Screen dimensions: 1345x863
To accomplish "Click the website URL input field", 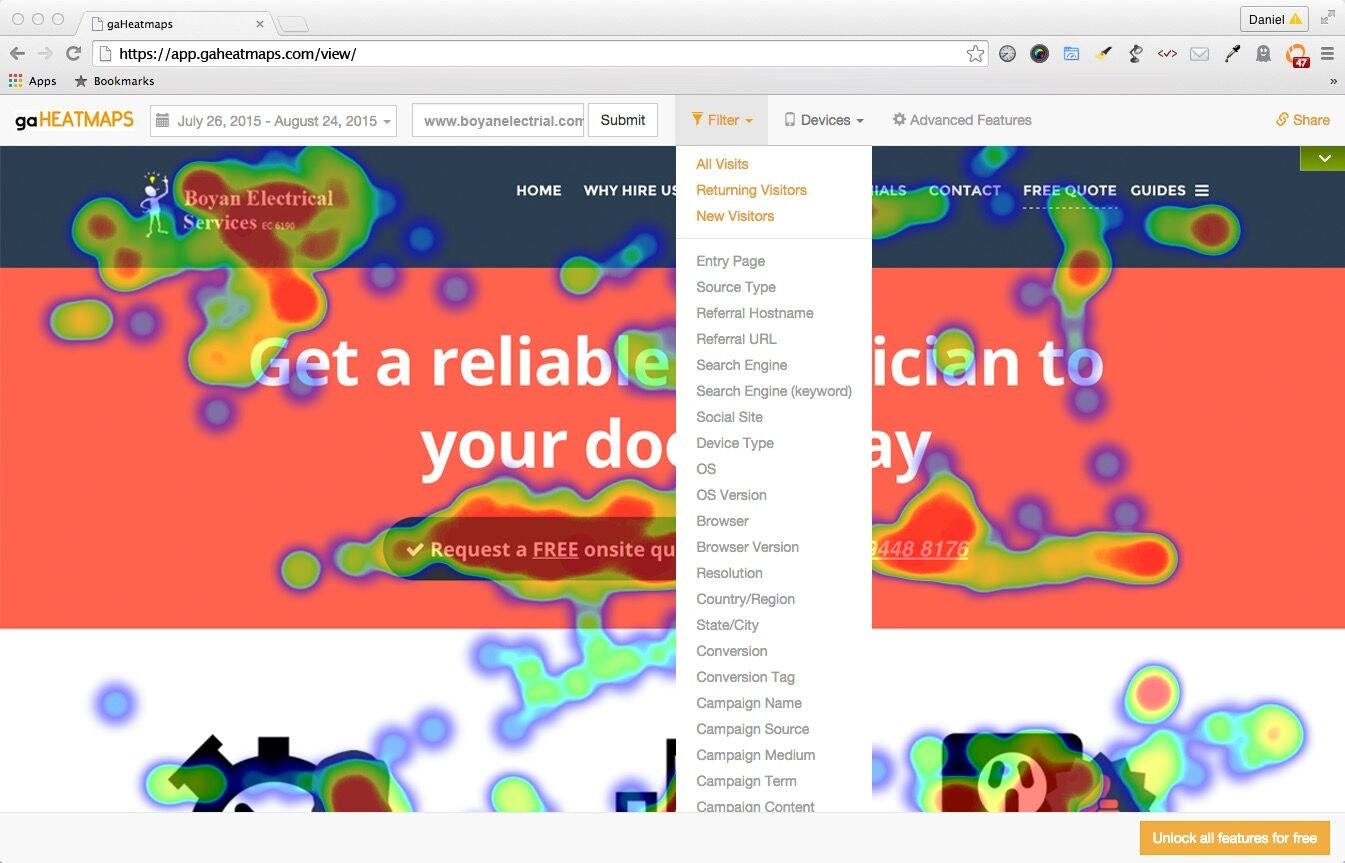I will 497,119.
